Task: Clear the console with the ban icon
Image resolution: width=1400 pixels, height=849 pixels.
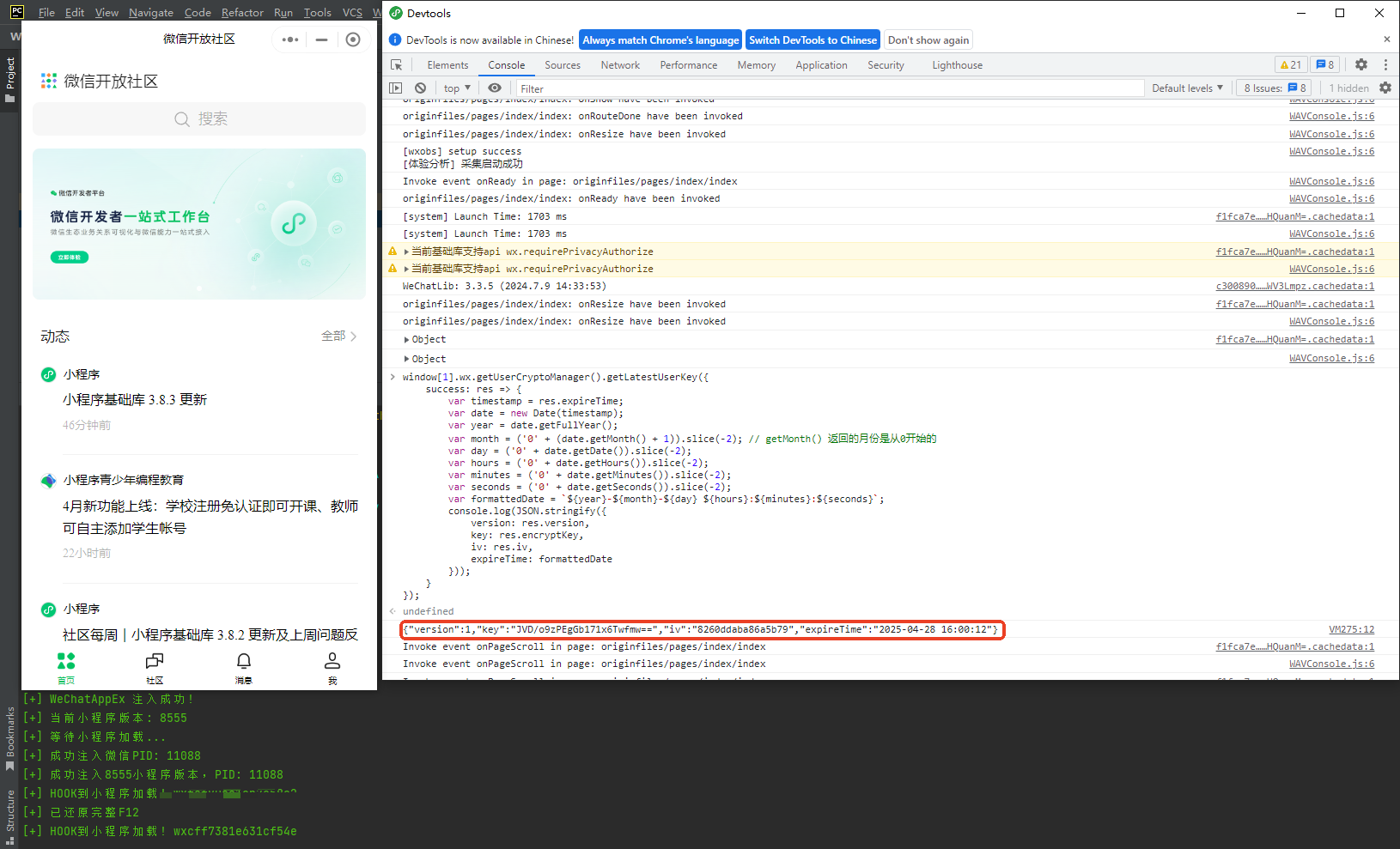Action: (420, 88)
